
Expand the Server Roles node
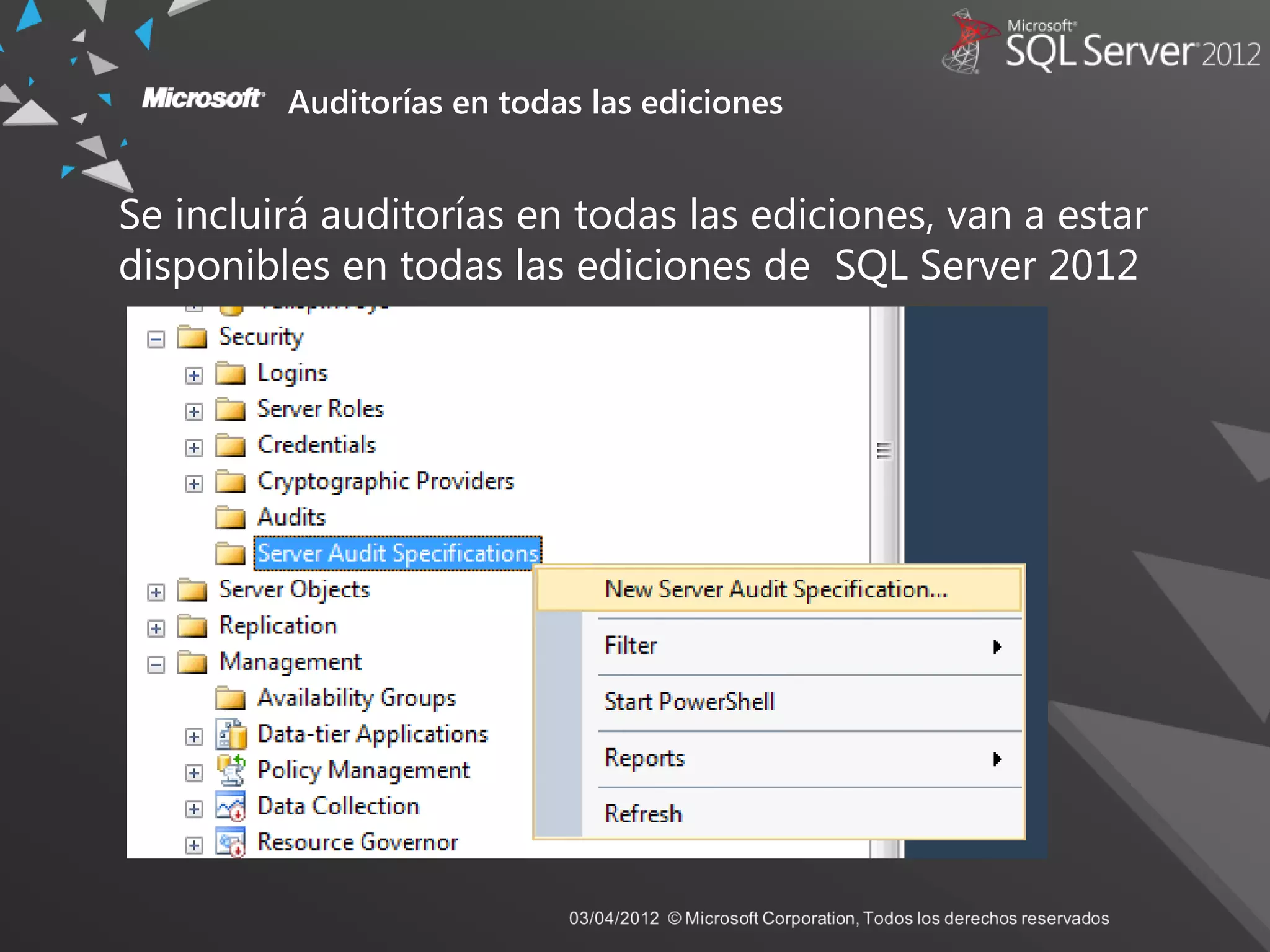click(x=194, y=412)
